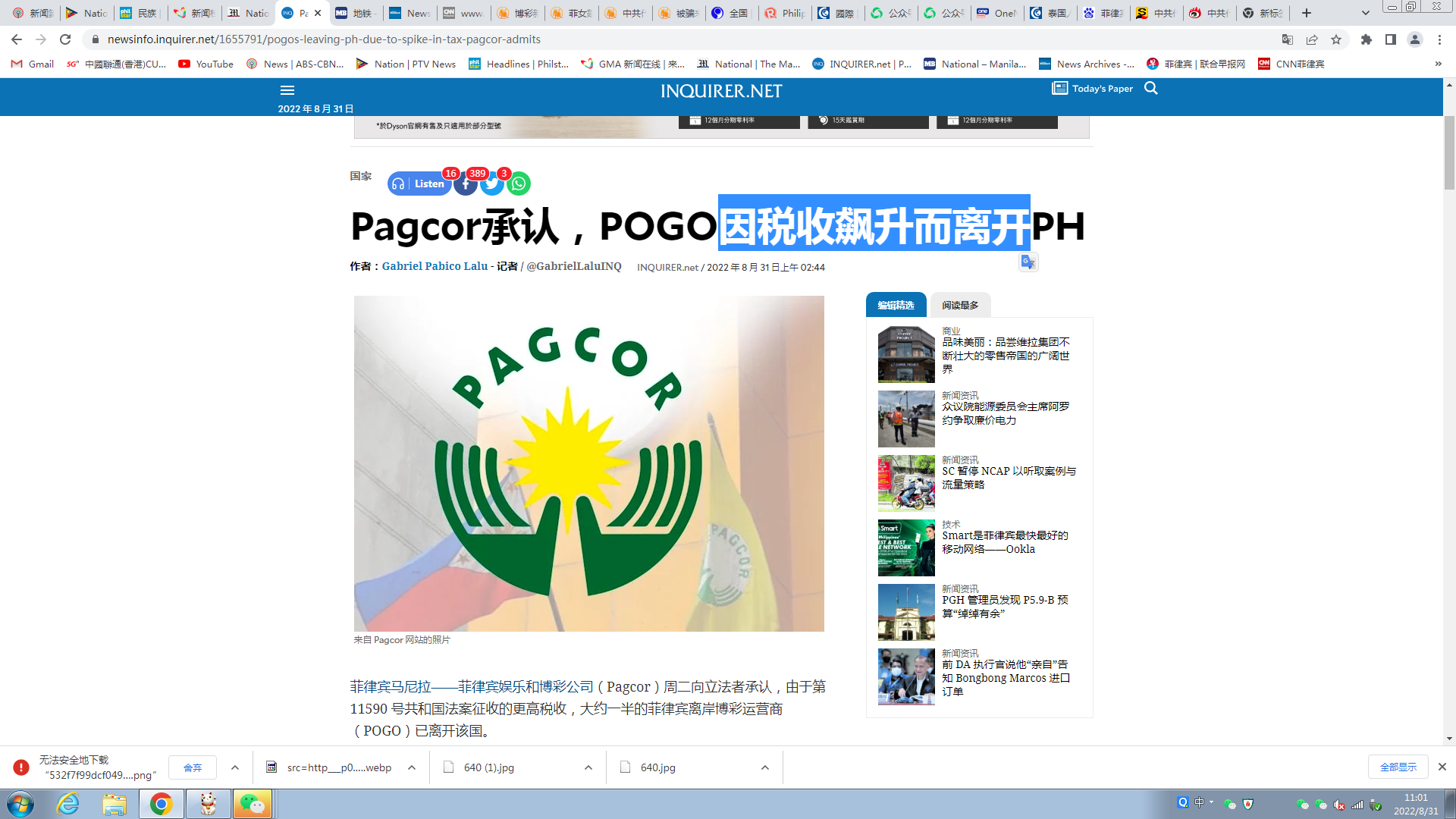Viewport: 1456px width, 819px height.
Task: Expand options for 640 (1).jpg download
Action: 588,767
